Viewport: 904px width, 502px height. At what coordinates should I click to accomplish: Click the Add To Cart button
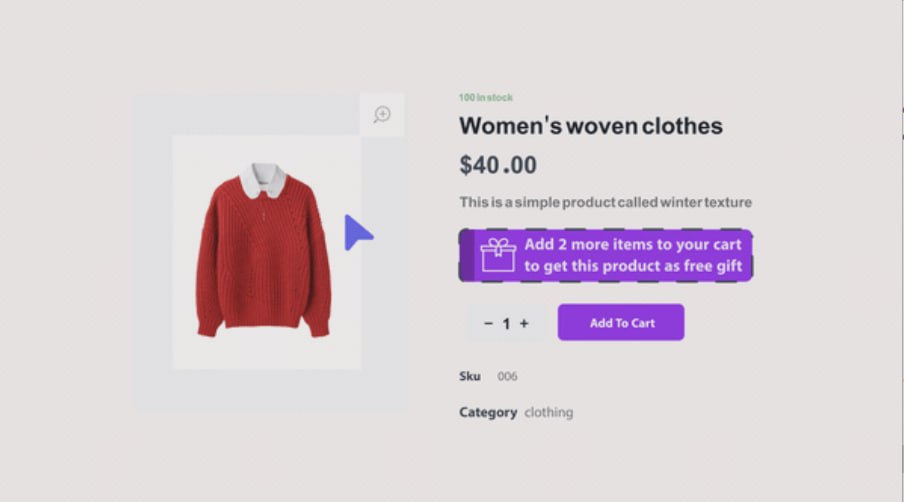pos(621,322)
